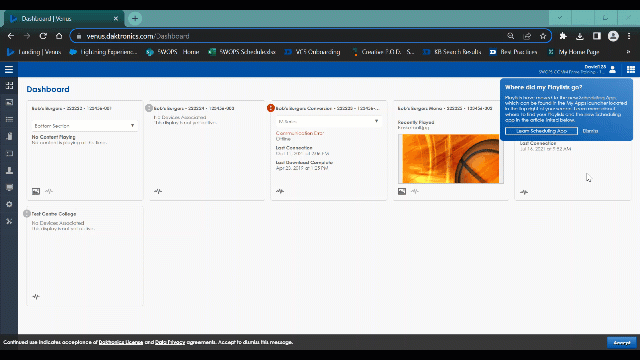Open the My Apps launcher grid
The height and width of the screenshot is (360, 640).
(631, 70)
